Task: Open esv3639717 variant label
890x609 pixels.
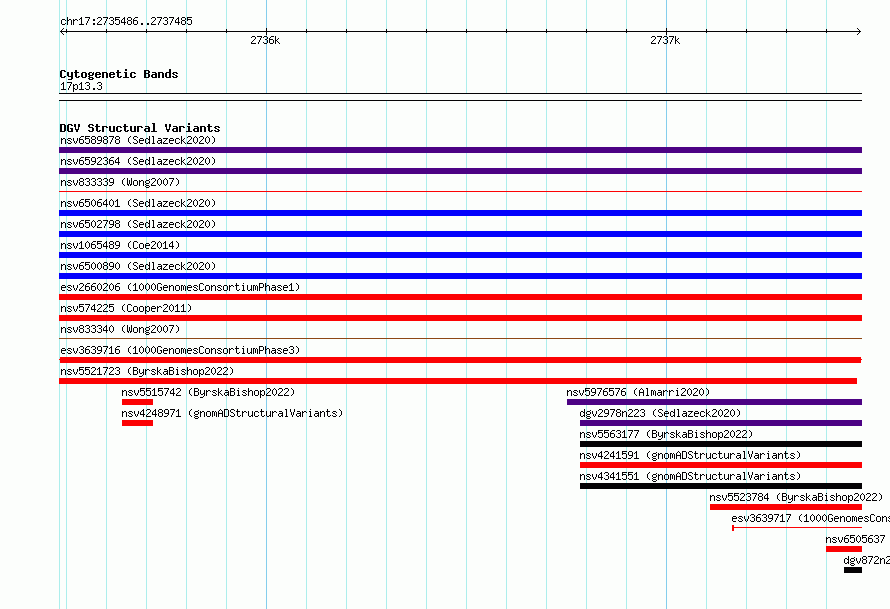Action: [811, 518]
